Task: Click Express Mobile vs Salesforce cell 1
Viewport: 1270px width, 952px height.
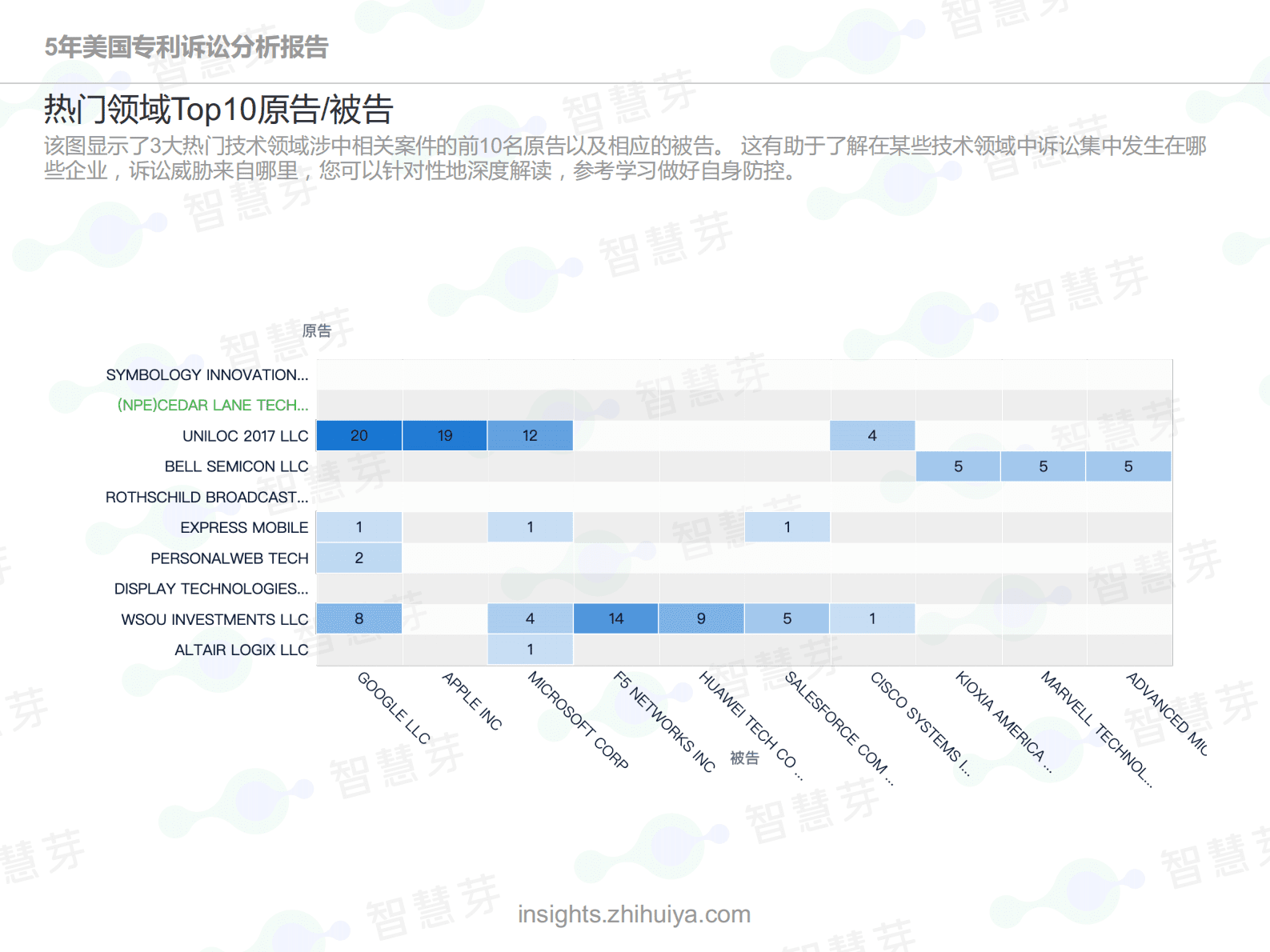Action: coord(787,527)
